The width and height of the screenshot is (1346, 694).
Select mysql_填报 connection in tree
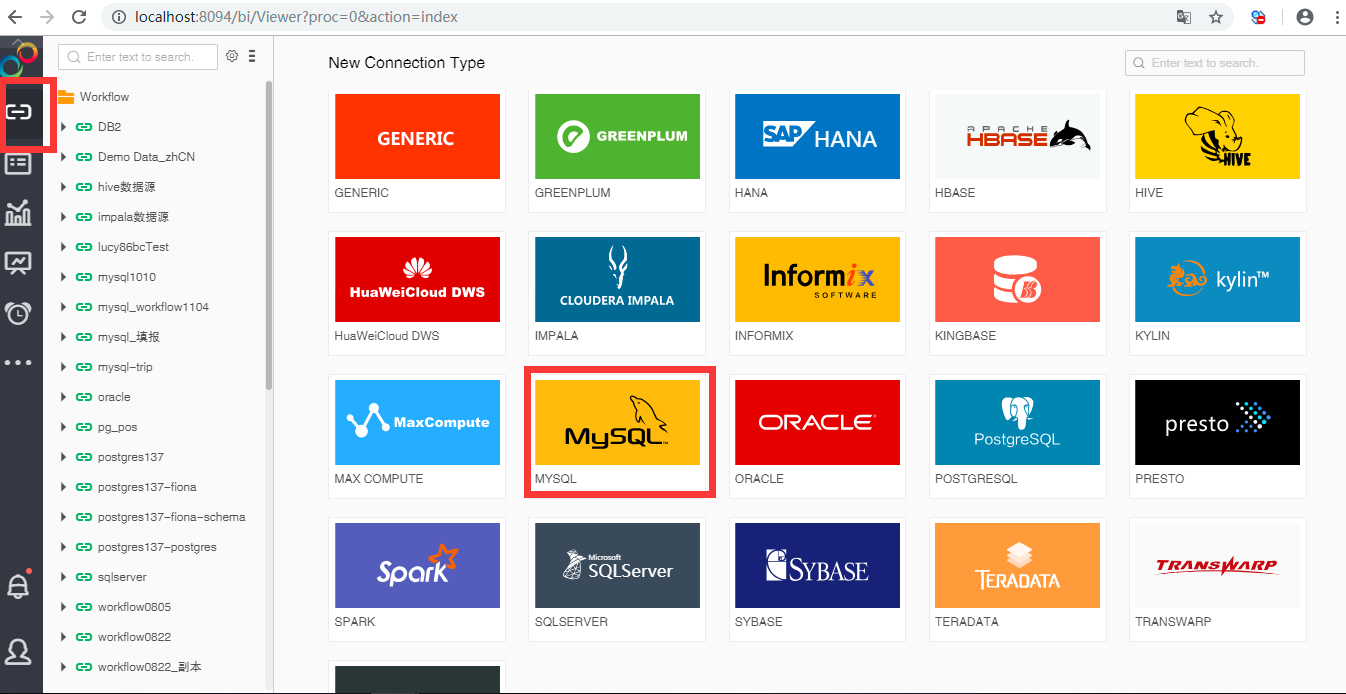click(x=129, y=337)
